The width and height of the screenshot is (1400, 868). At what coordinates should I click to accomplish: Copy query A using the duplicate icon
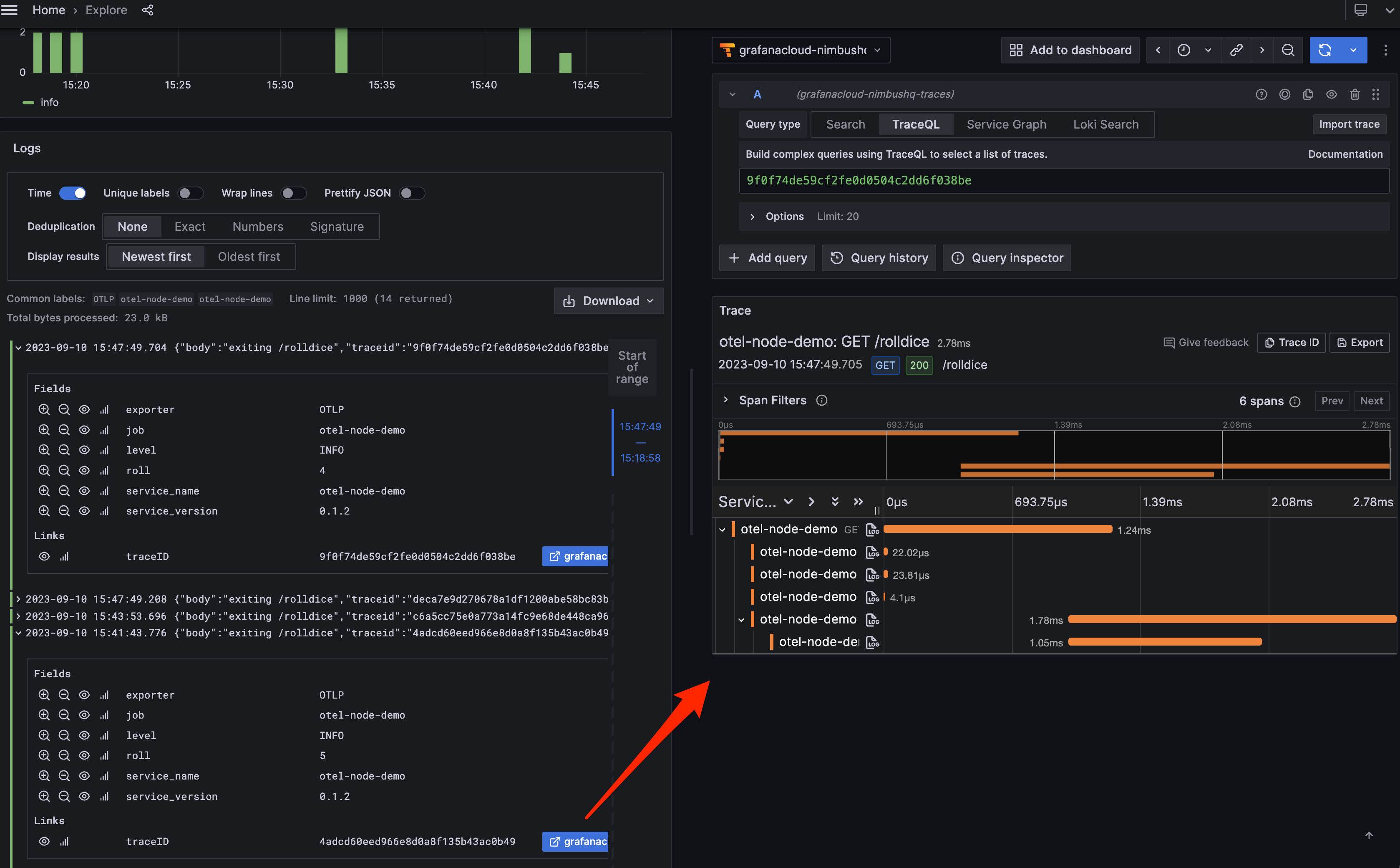tap(1308, 94)
